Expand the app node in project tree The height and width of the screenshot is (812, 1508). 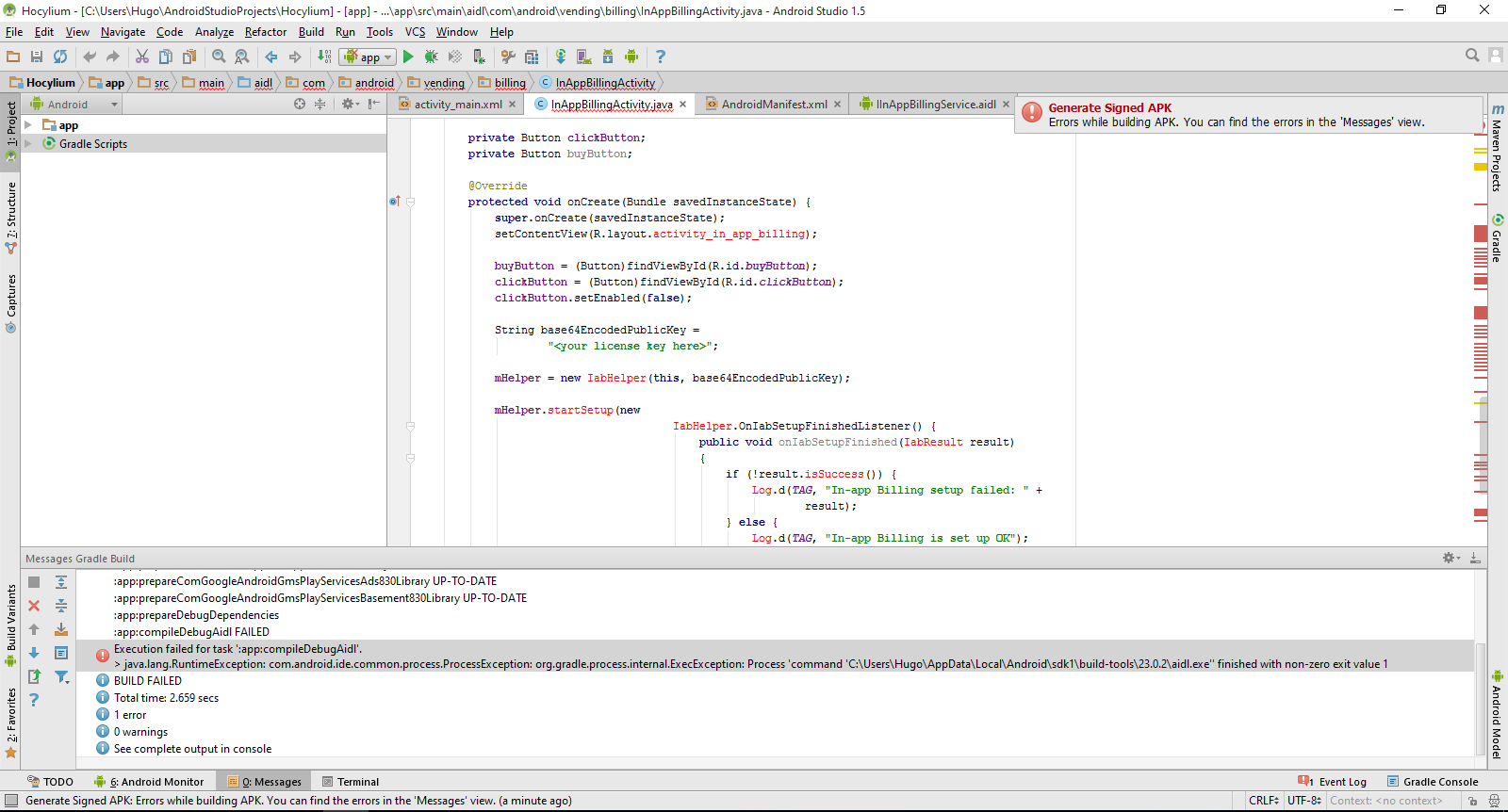click(x=28, y=125)
